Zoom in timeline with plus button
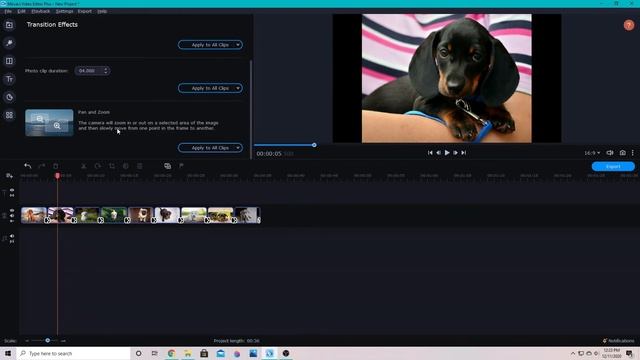 63,341
